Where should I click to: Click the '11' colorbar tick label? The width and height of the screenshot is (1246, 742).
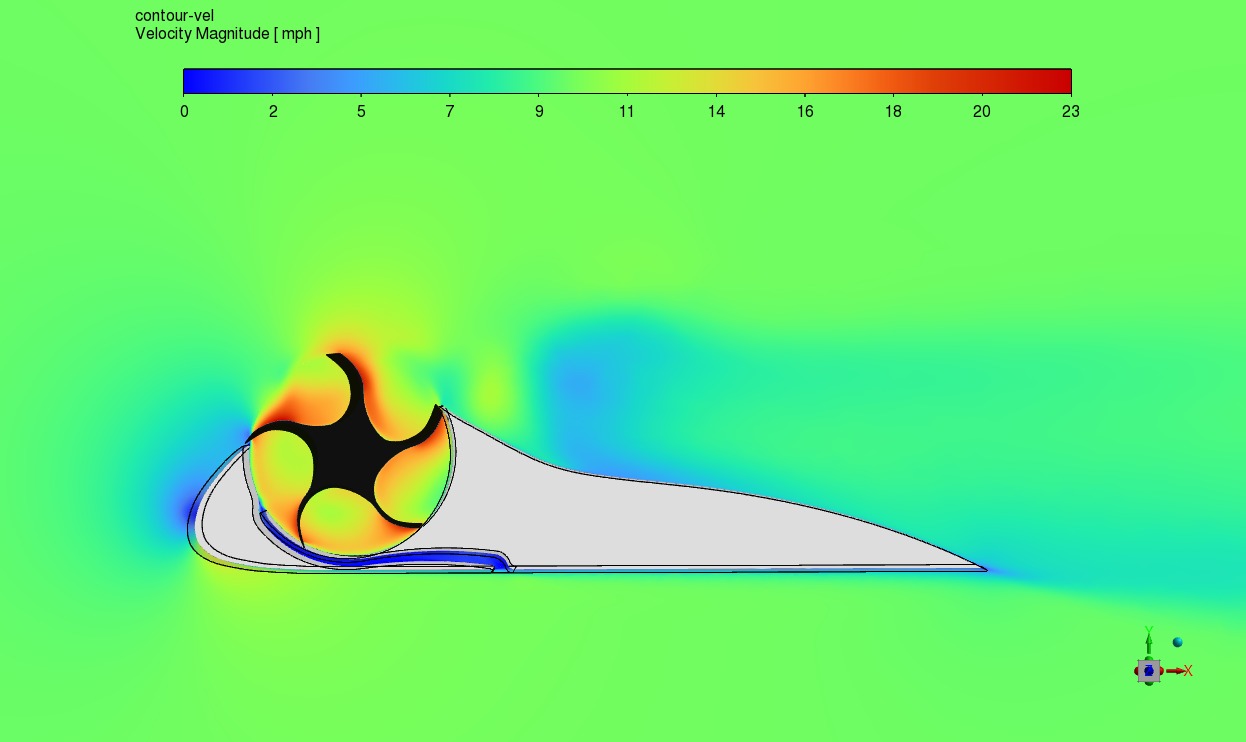pyautogui.click(x=627, y=111)
